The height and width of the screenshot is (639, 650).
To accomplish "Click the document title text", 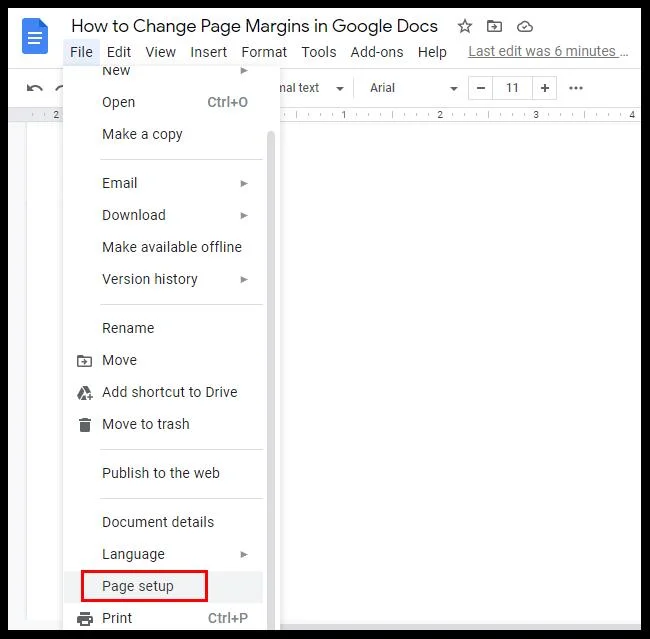I will tap(254, 26).
